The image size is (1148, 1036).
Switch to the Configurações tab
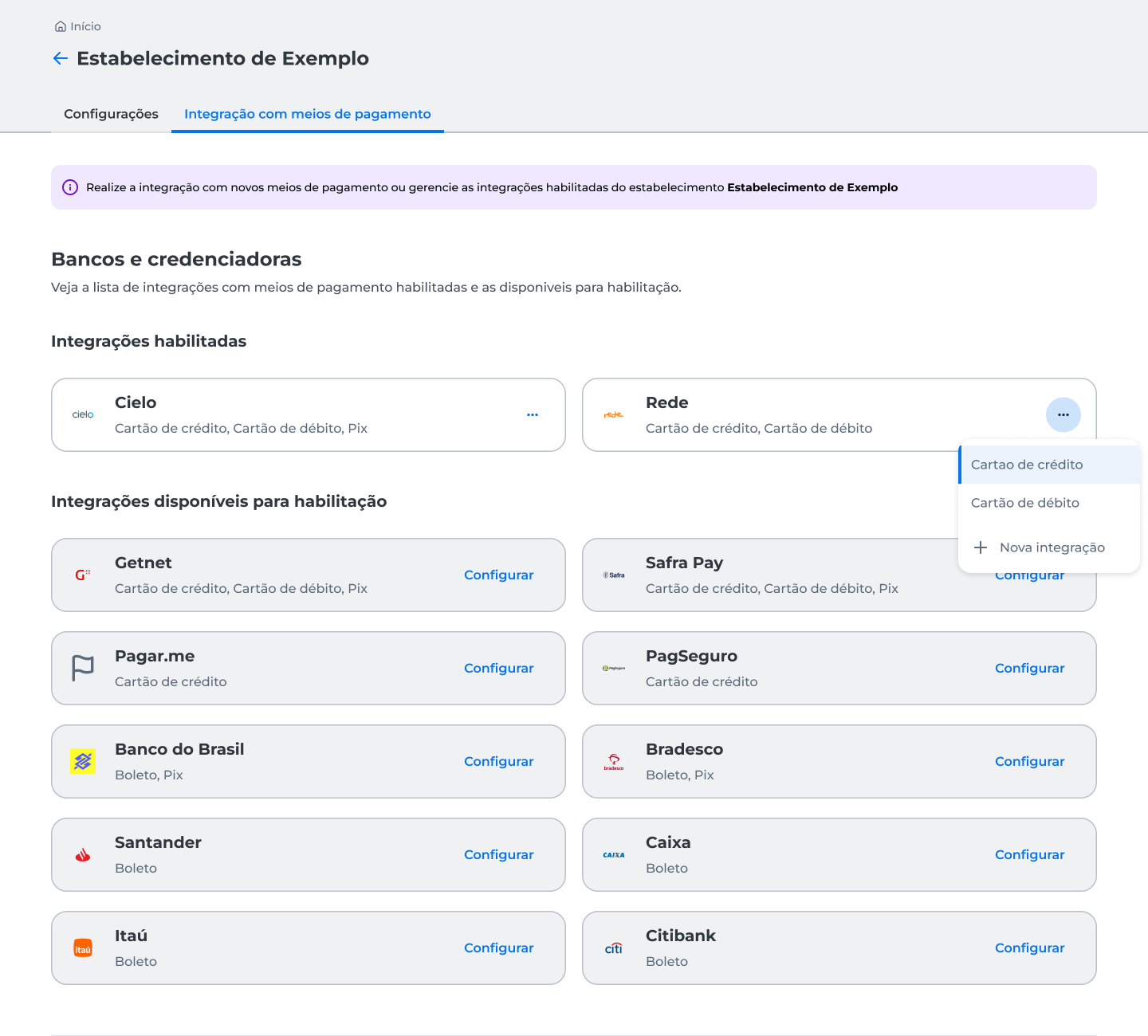point(111,114)
